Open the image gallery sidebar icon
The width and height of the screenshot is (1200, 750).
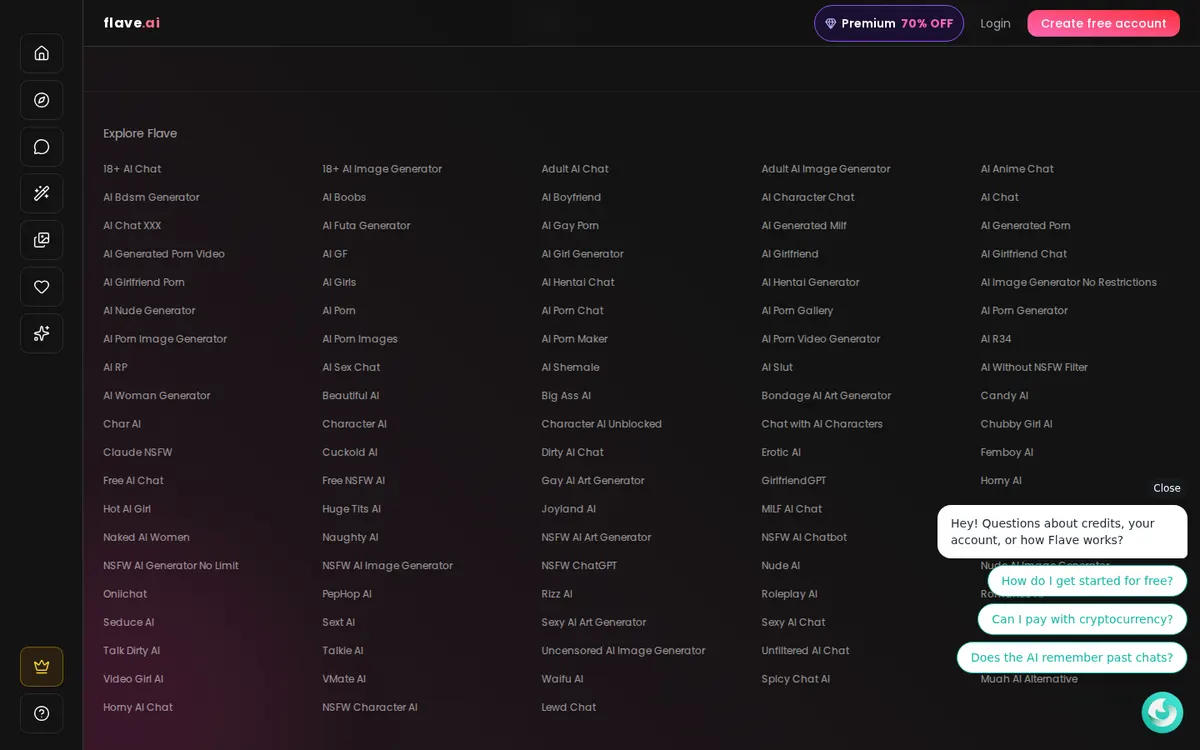[x=42, y=240]
